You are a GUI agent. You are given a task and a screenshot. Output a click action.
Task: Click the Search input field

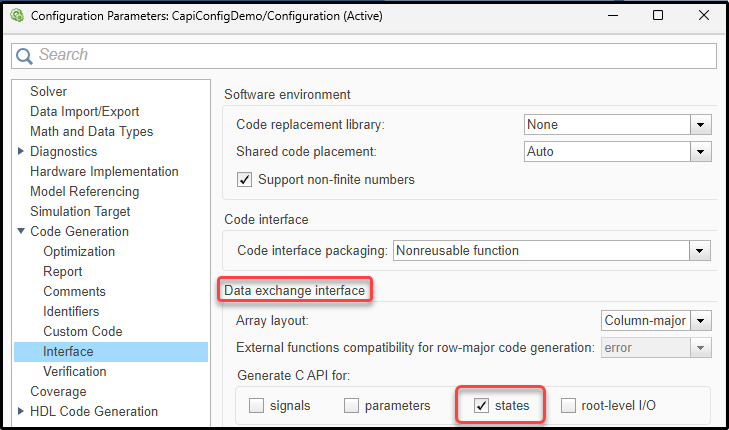[x=370, y=55]
